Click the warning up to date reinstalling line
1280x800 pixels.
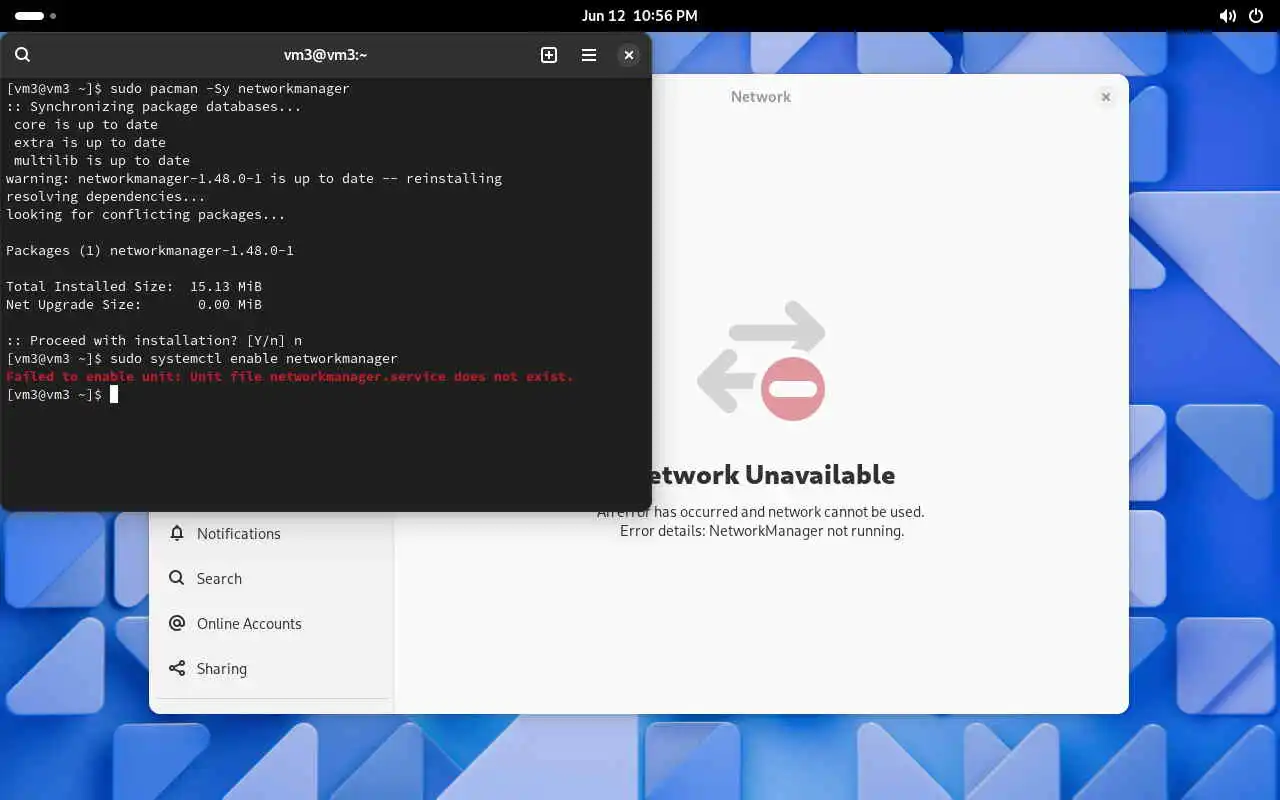tap(254, 179)
